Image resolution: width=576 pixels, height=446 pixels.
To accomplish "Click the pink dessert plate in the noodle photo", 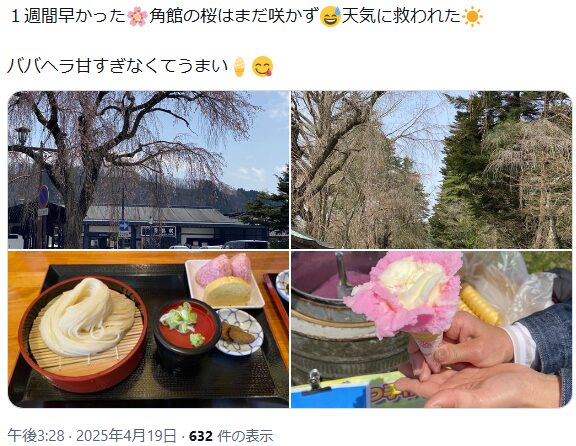I will click(225, 282).
